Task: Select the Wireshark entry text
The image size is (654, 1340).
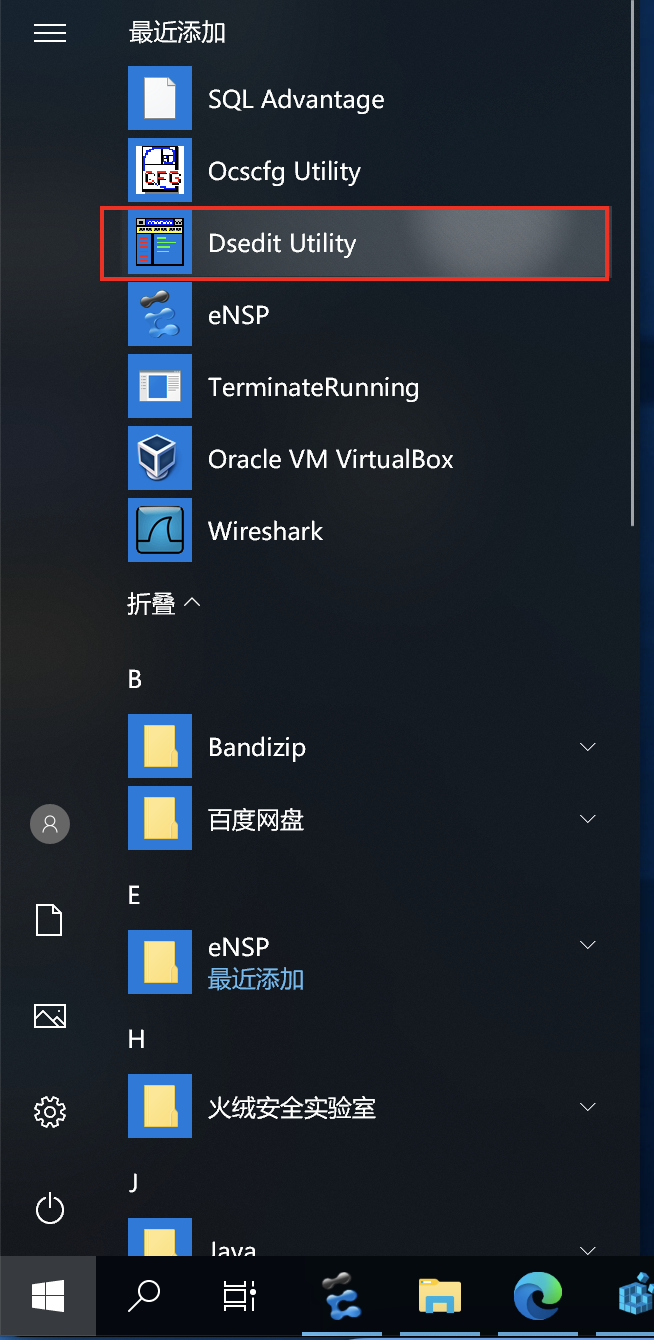Action: point(265,531)
